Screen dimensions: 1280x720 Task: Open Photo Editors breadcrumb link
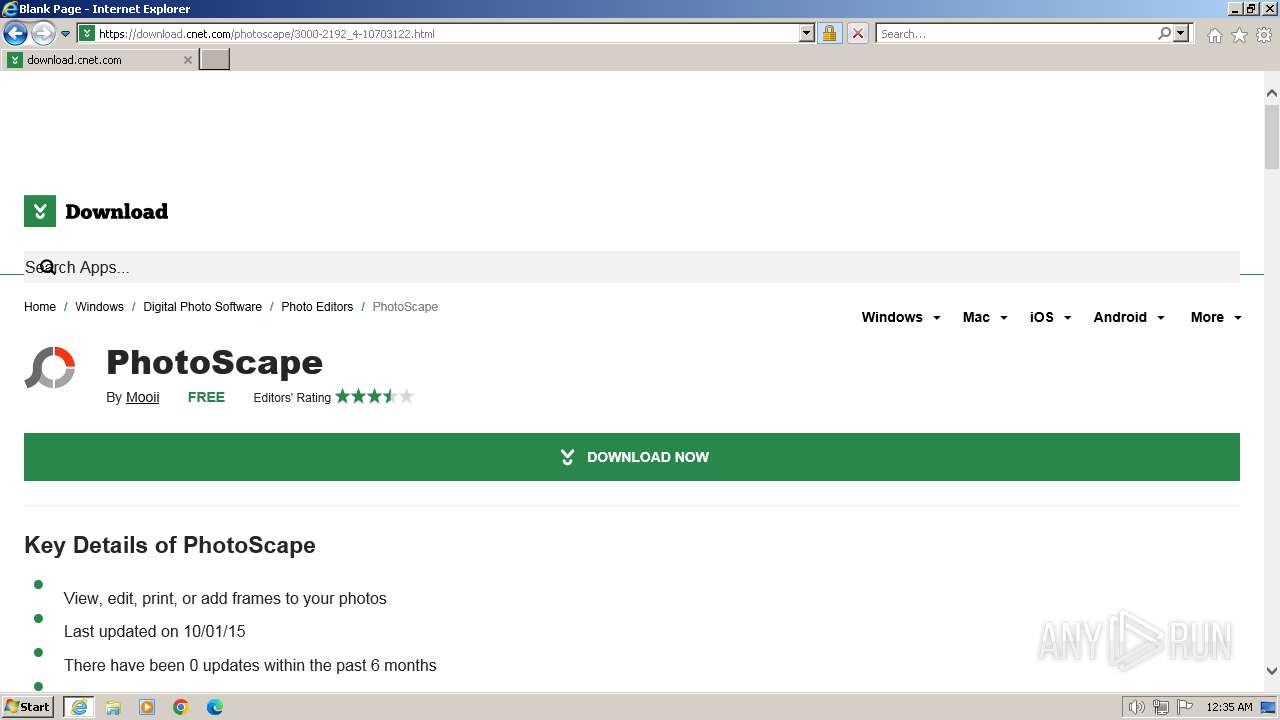coord(317,307)
